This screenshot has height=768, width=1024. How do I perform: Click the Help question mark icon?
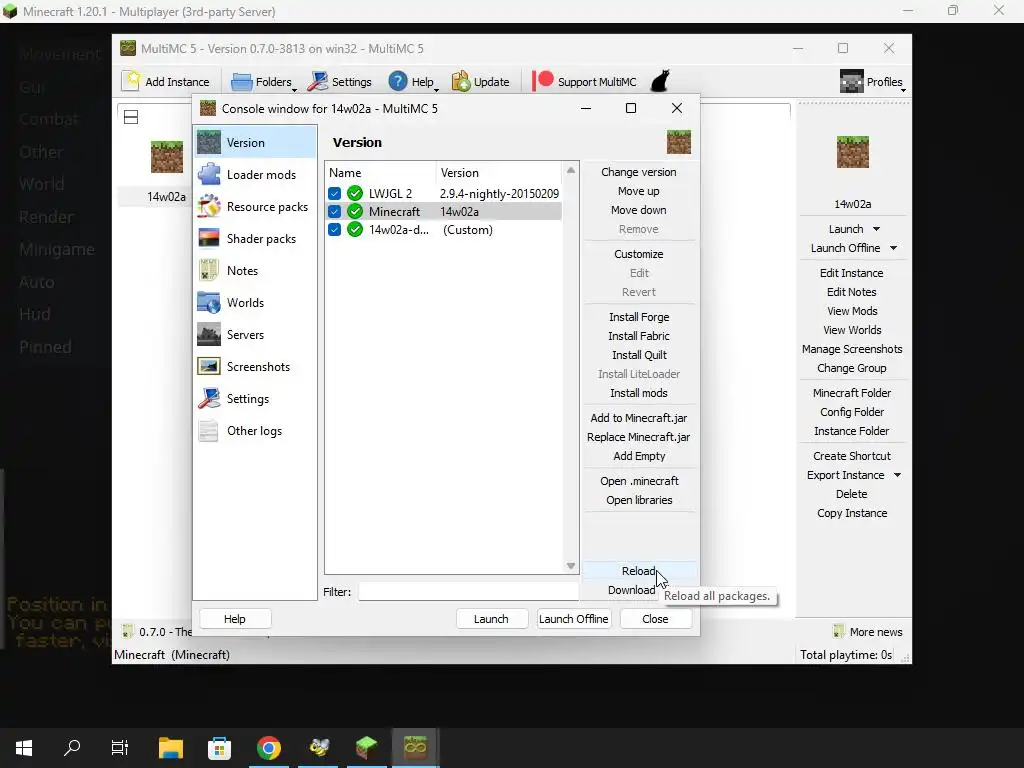coord(398,81)
